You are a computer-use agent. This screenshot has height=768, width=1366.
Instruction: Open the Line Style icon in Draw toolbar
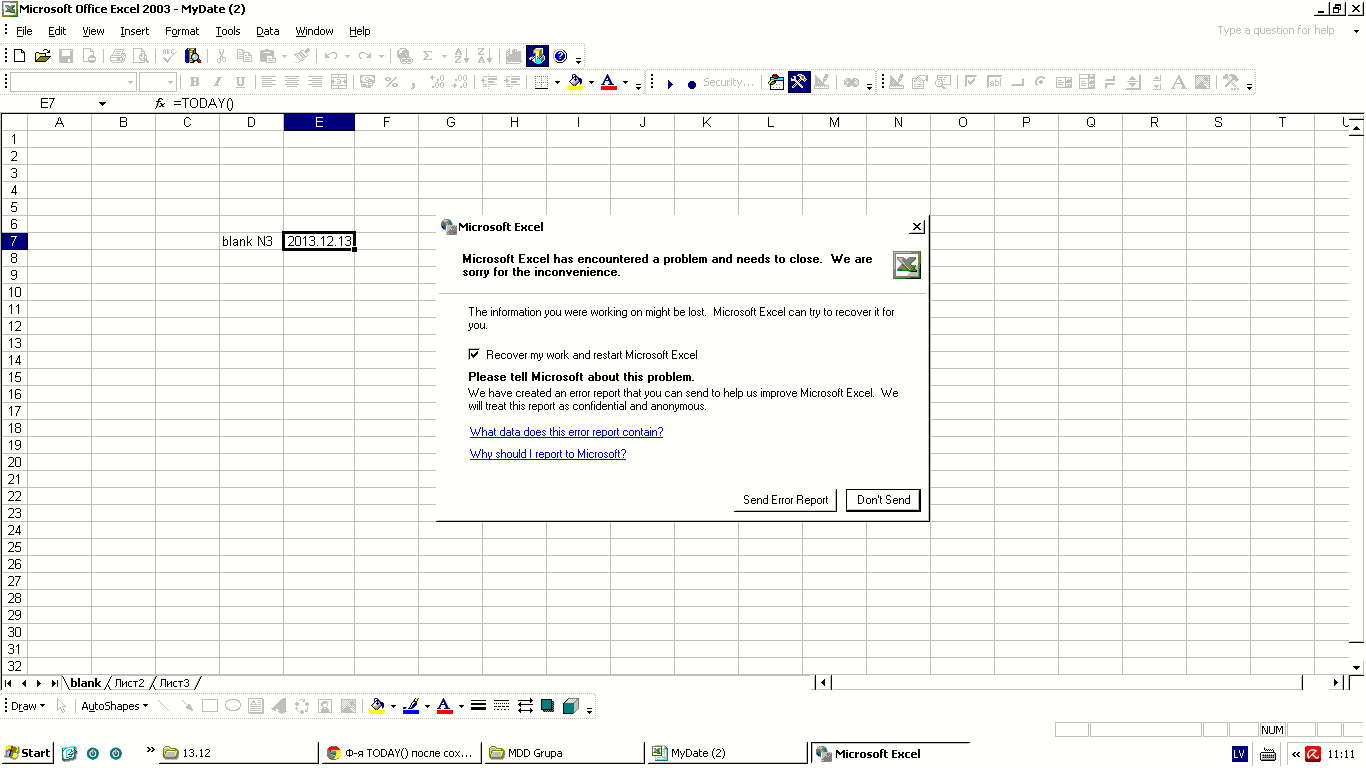[478, 706]
